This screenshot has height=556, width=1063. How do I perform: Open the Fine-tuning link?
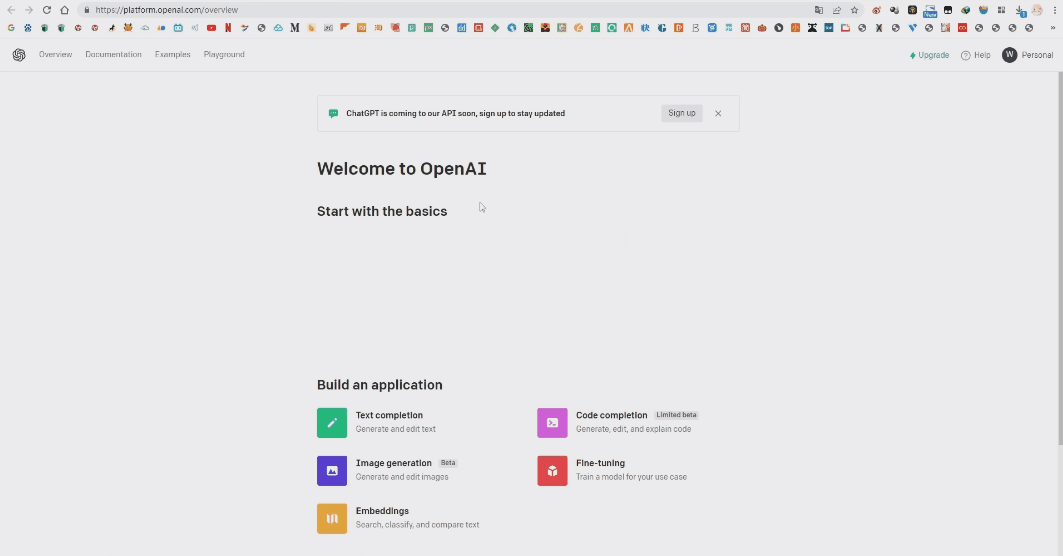600,463
